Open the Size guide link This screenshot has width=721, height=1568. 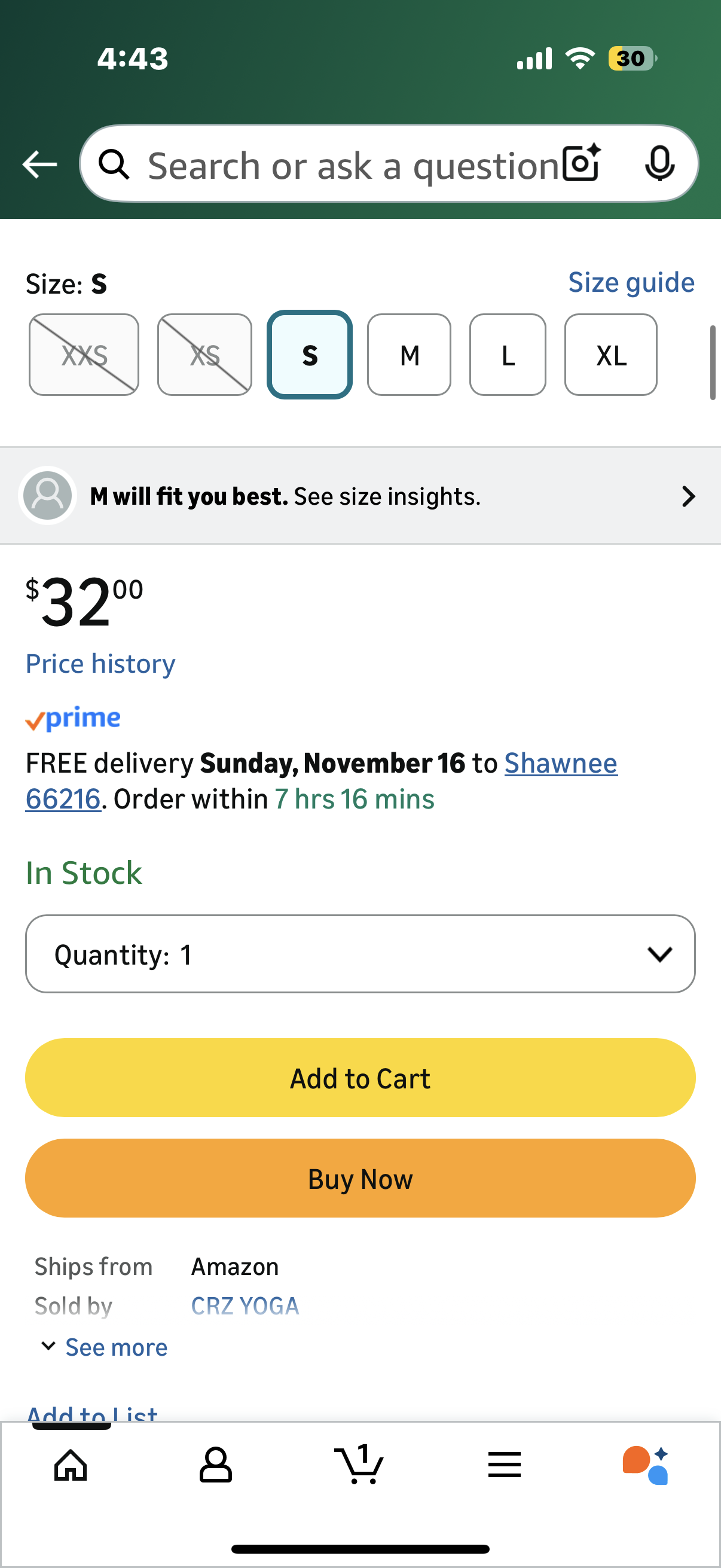pyautogui.click(x=631, y=282)
